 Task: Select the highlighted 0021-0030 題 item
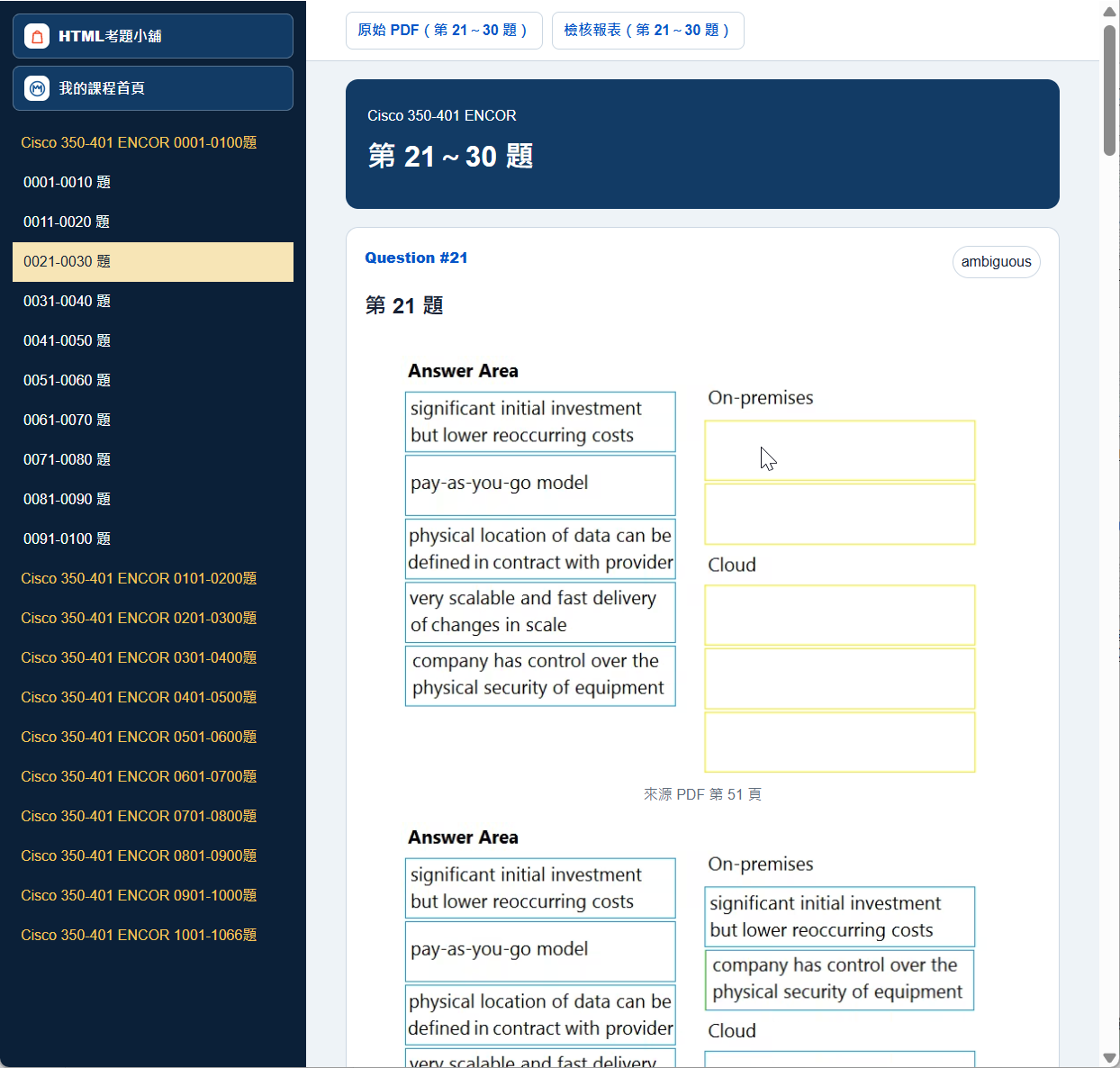(153, 261)
